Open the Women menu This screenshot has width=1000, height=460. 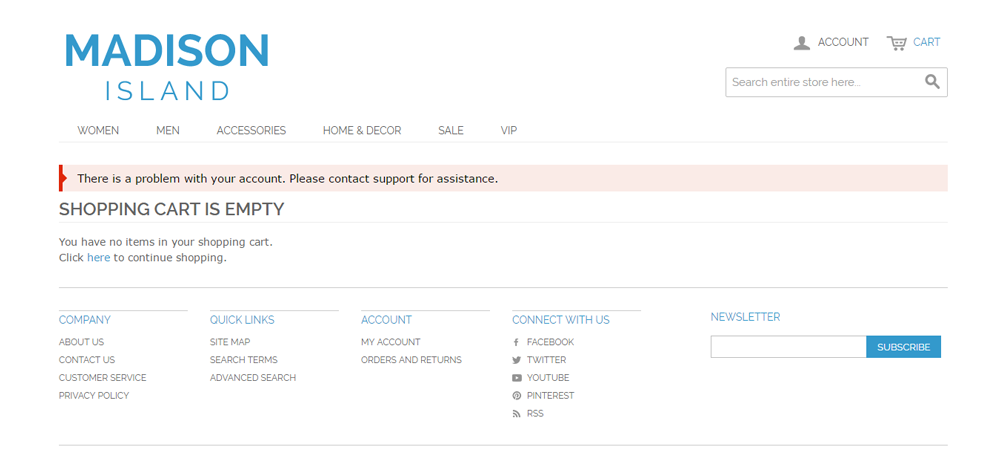point(98,130)
